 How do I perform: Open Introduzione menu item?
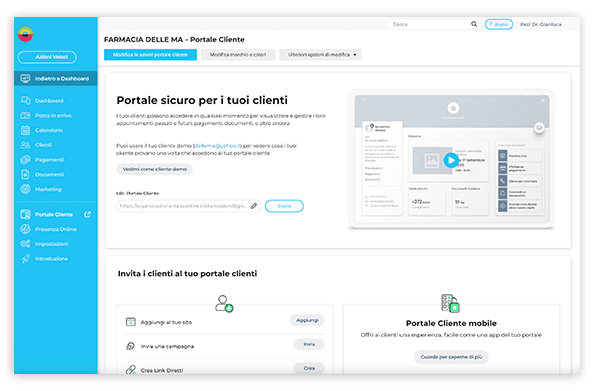[x=51, y=259]
